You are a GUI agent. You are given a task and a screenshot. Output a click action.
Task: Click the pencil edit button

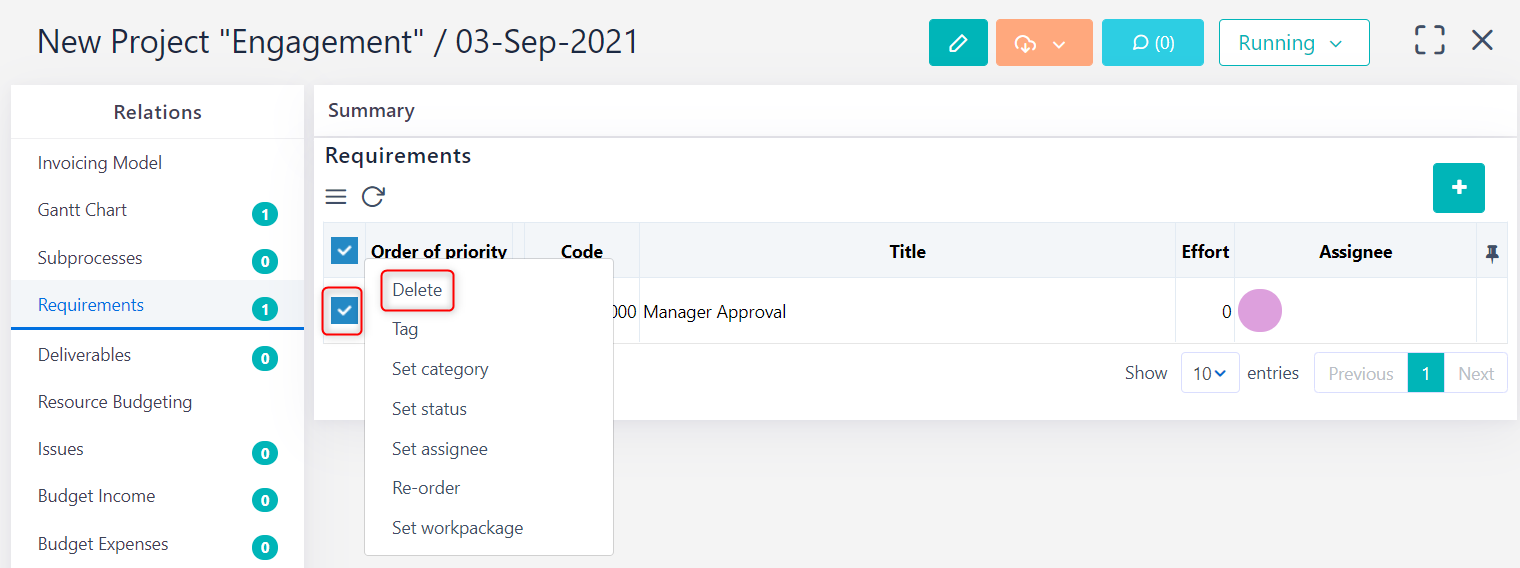[958, 43]
